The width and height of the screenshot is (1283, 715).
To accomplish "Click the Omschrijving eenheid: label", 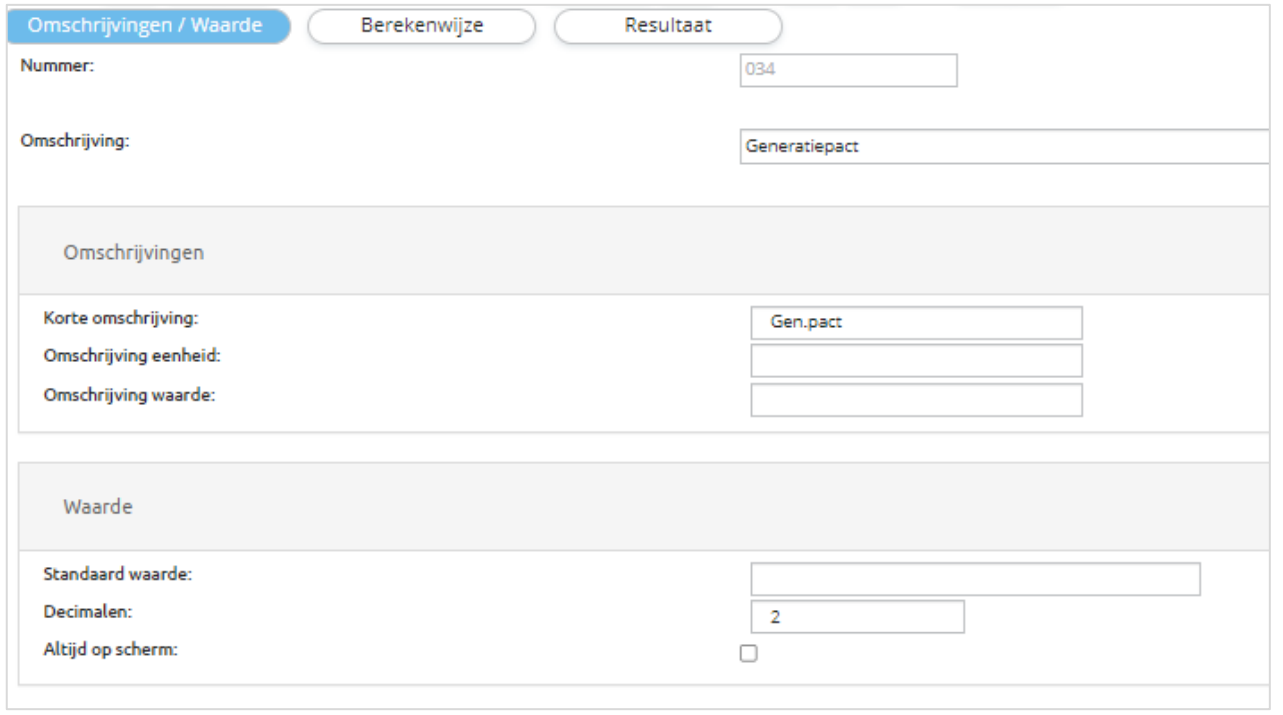I will [132, 356].
